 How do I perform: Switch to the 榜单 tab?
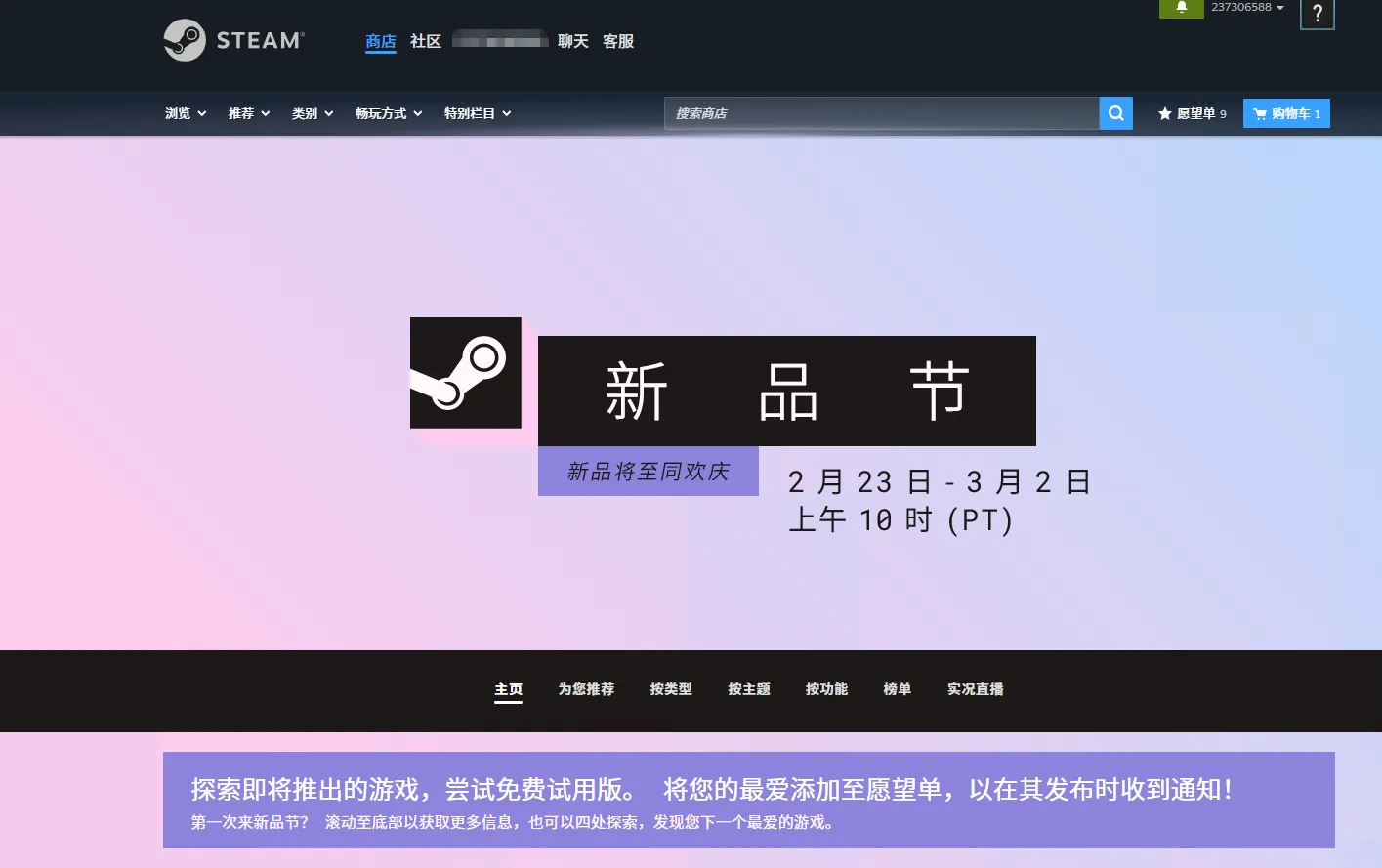tap(898, 689)
